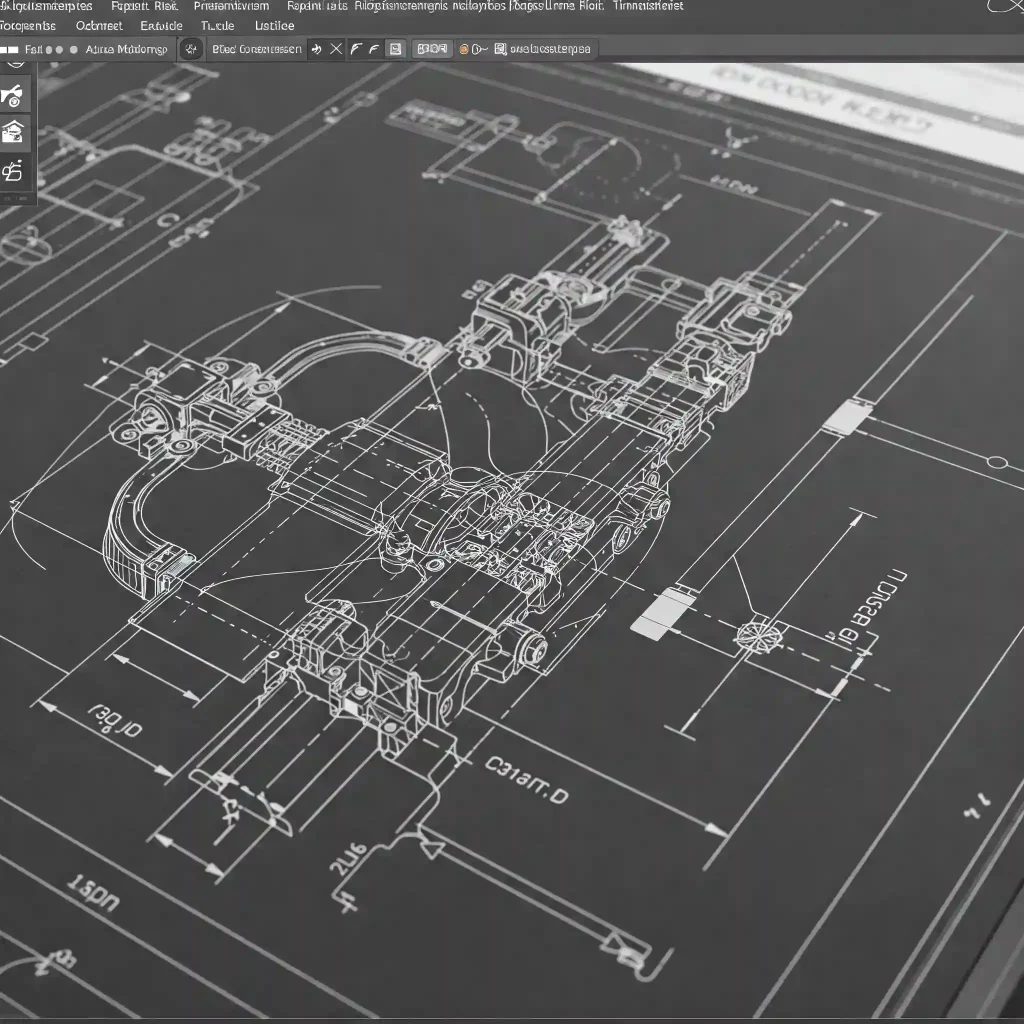Viewport: 1024px width, 1024px height.
Task: Open the Atirsa Mdtiomsp dropdown in toolbar
Action: [126, 49]
